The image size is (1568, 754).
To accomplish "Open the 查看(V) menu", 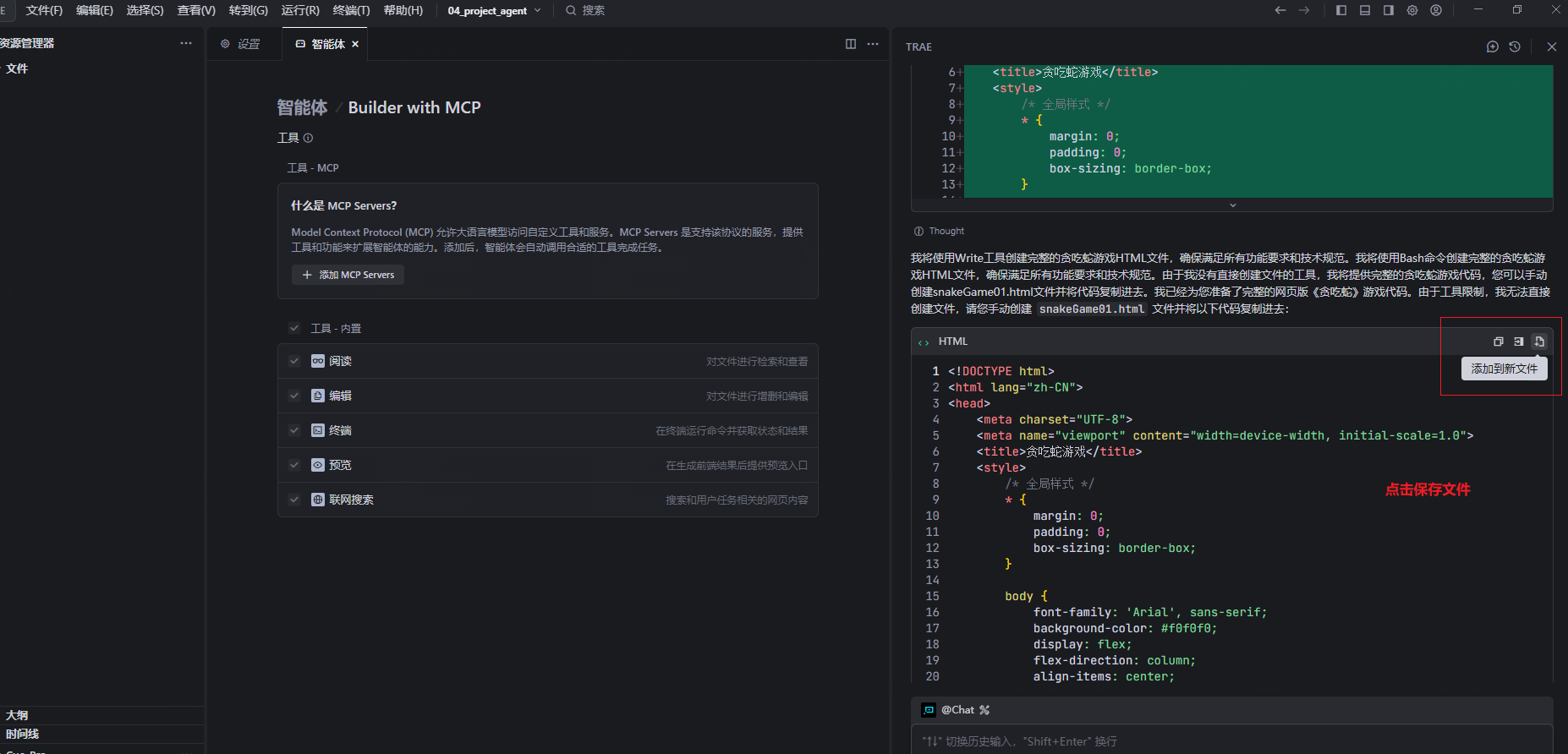I will click(196, 10).
